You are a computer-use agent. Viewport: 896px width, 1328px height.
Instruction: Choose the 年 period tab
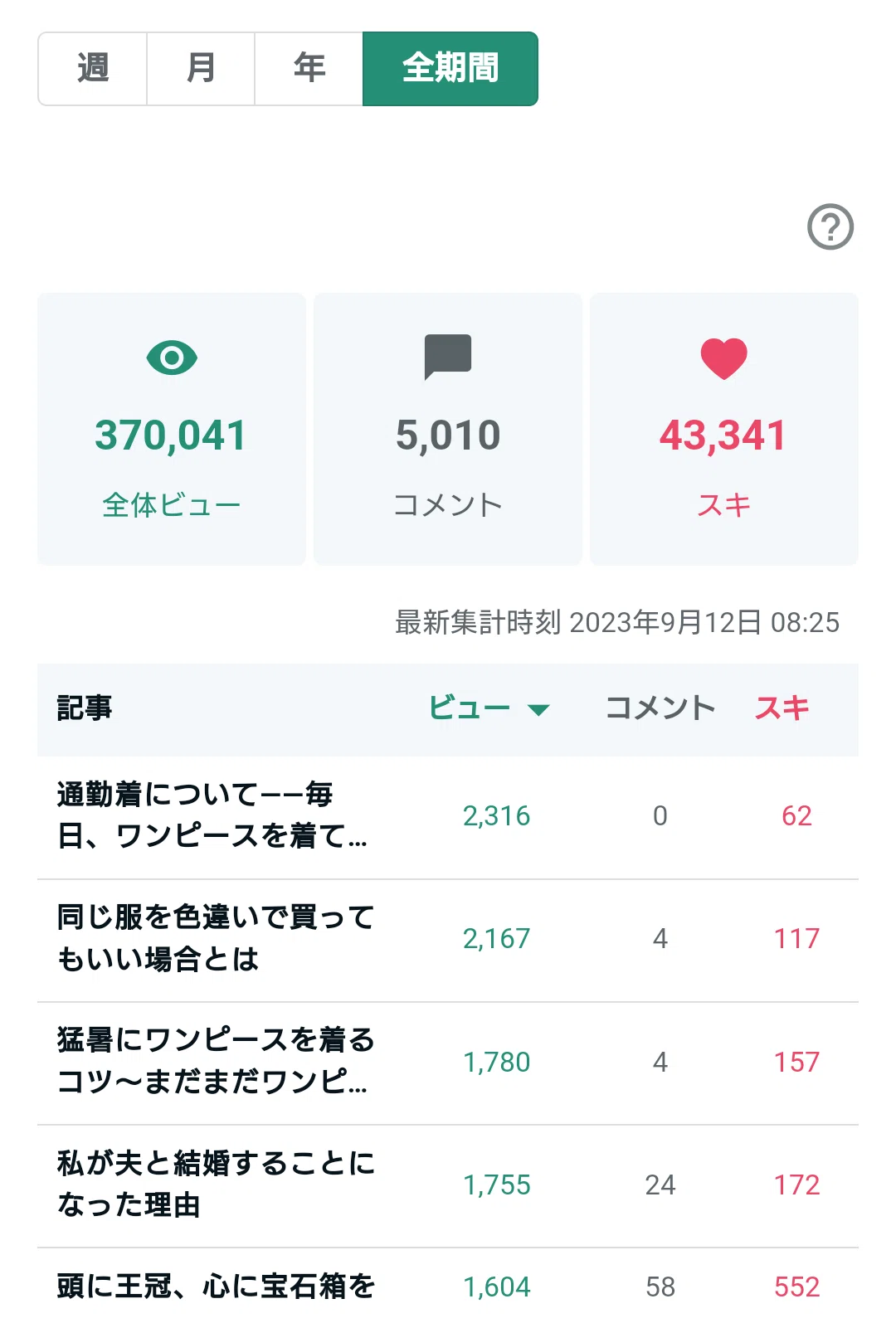[x=309, y=69]
